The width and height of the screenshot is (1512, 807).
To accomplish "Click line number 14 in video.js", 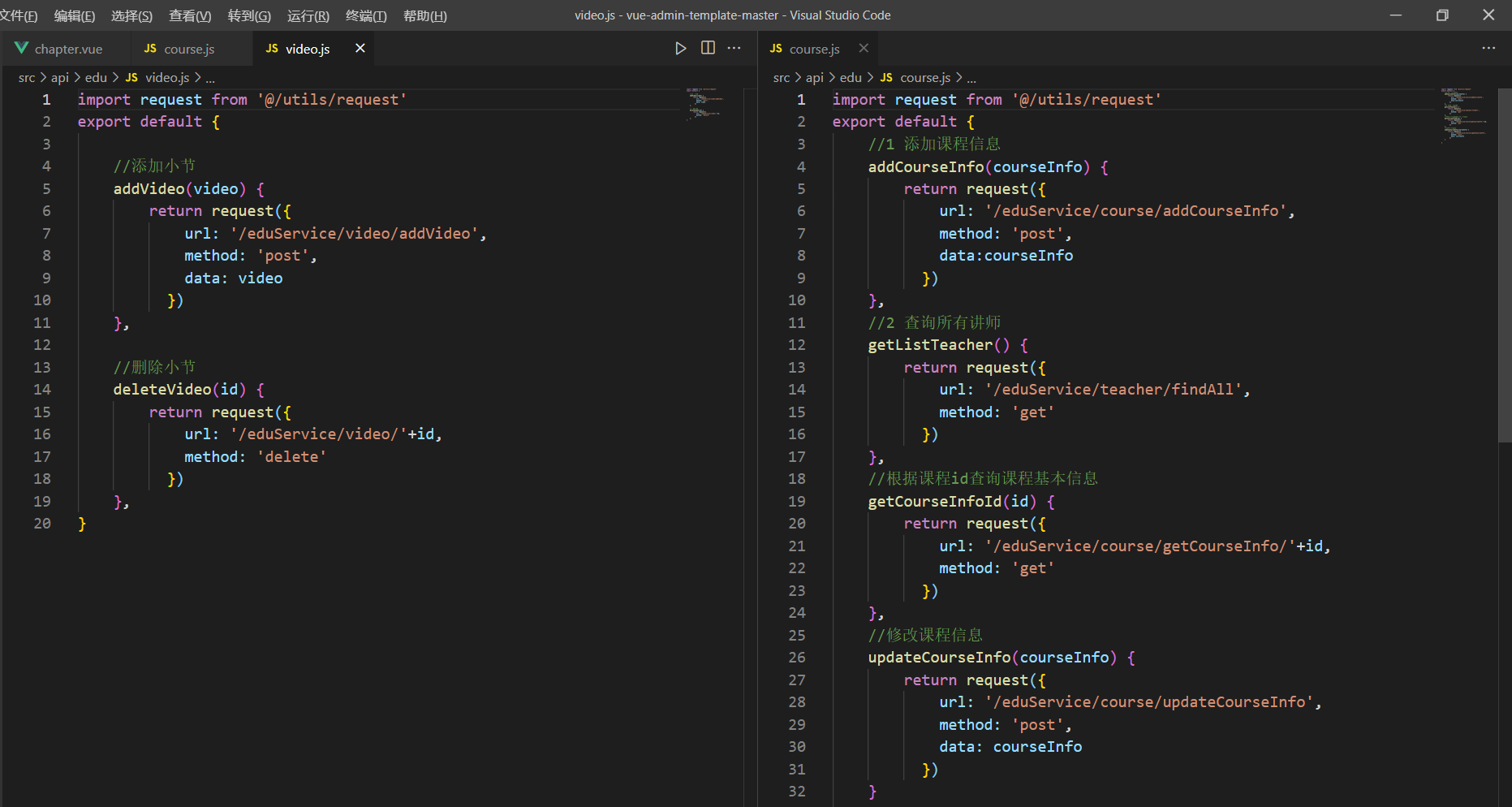I will pos(42,390).
